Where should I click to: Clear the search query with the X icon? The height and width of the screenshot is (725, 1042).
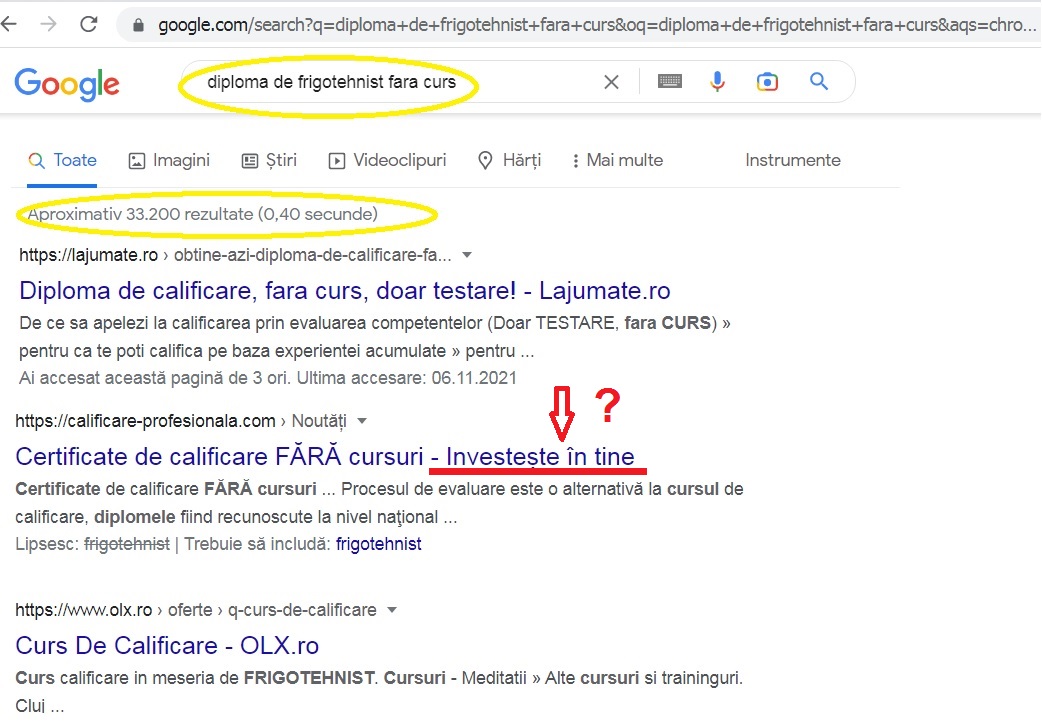point(611,81)
